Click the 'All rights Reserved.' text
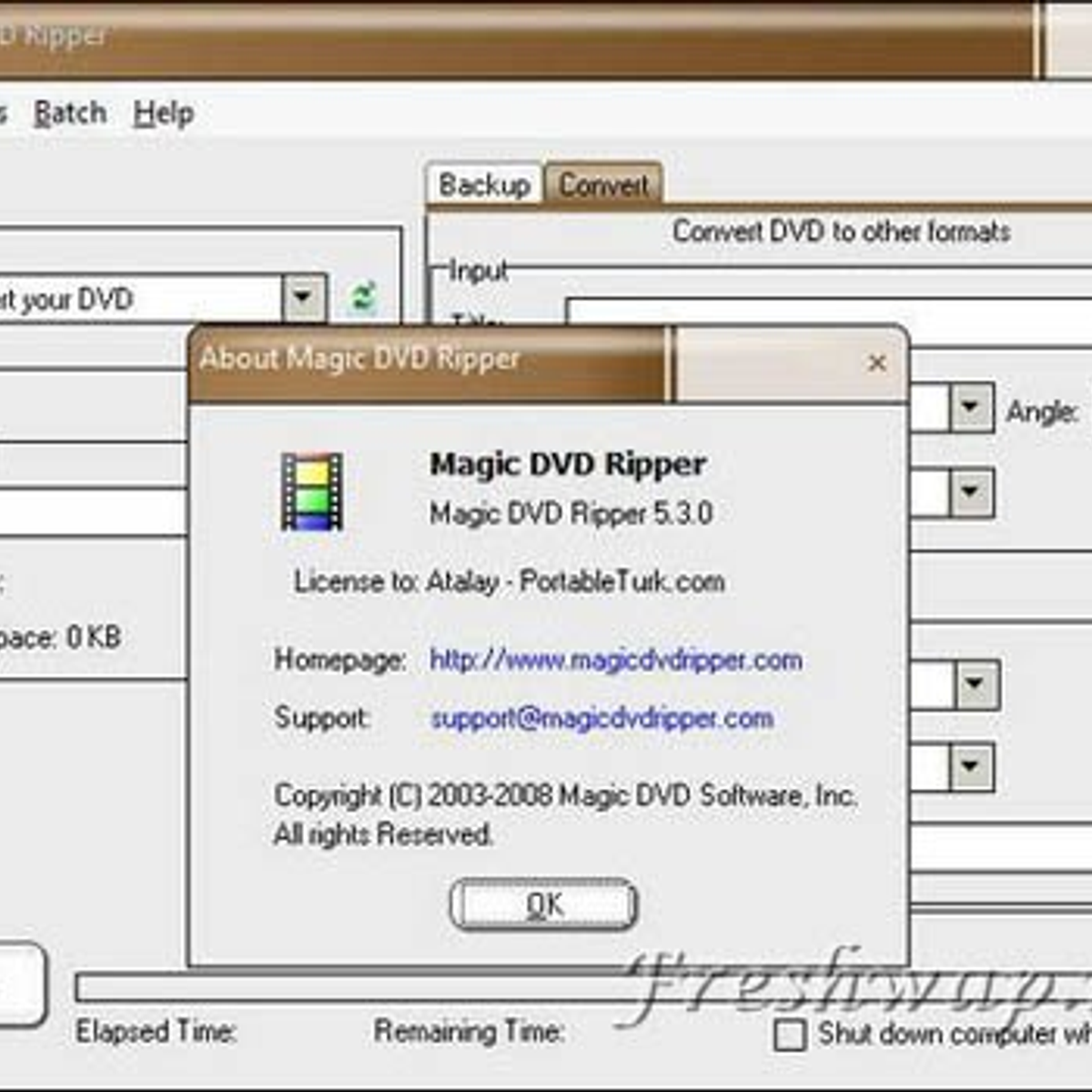Viewport: 1092px width, 1092px height. [x=383, y=834]
